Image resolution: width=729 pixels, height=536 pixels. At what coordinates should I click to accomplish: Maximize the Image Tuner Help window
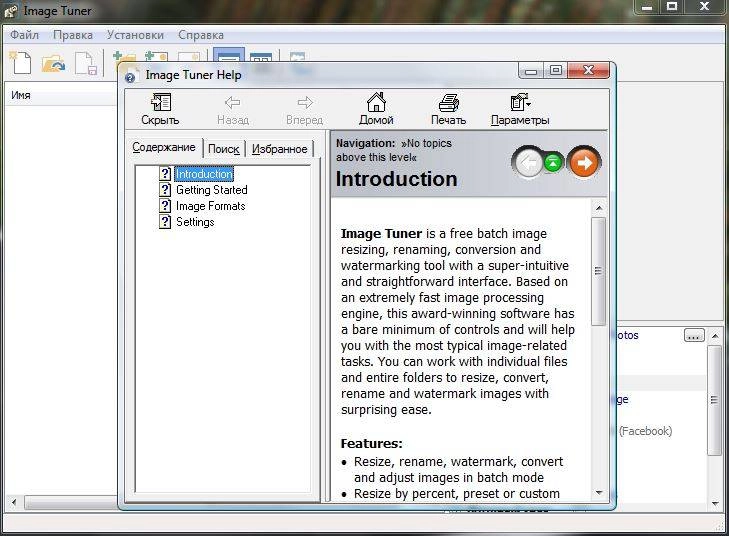tap(556, 70)
